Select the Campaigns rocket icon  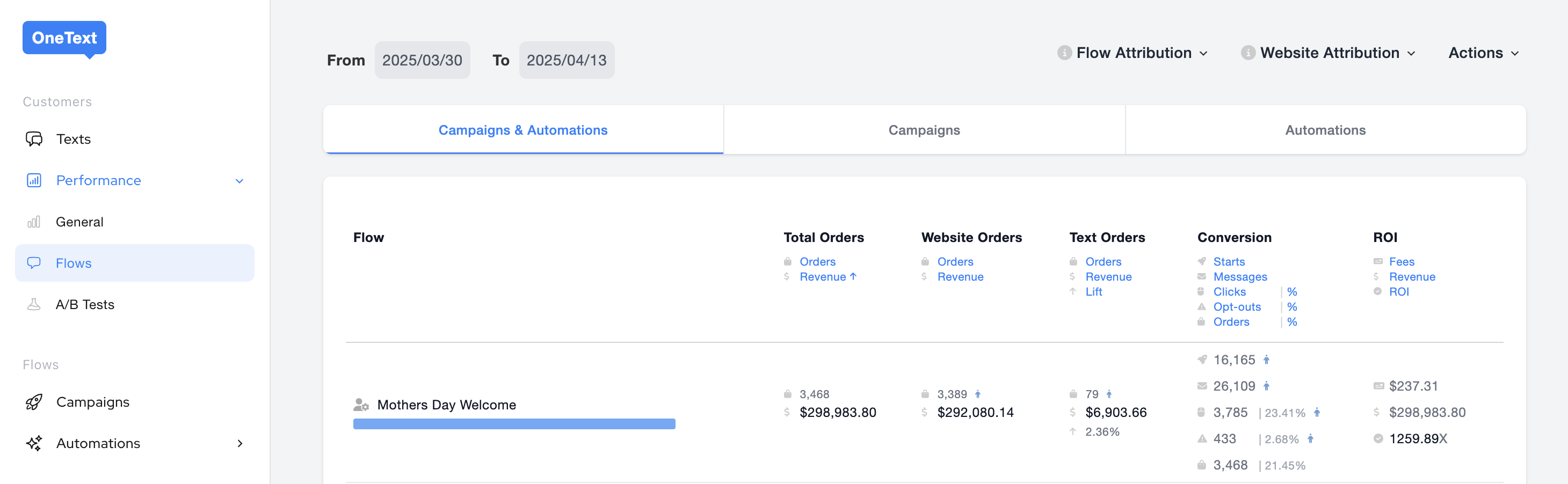[34, 402]
